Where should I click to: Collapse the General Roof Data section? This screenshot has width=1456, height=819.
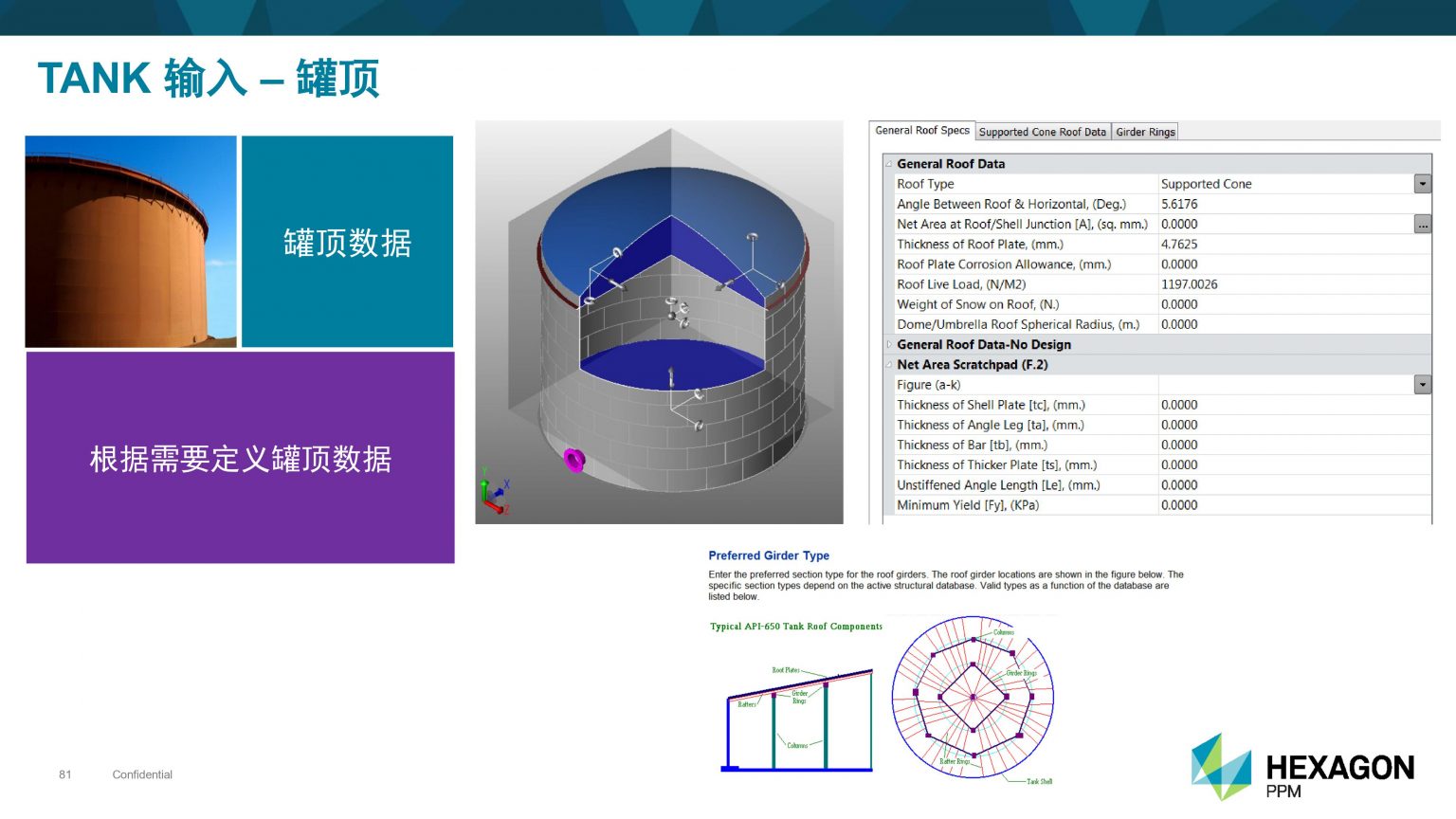[x=888, y=164]
